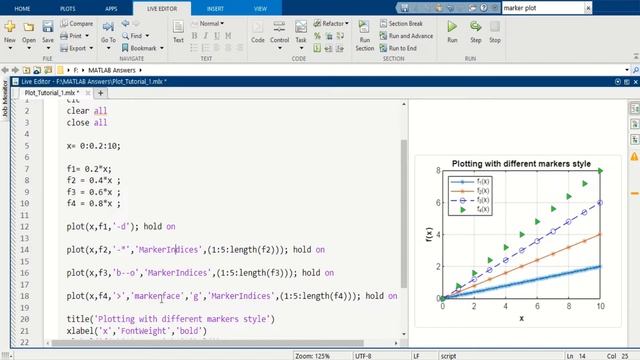The width and height of the screenshot is (640, 360).
Task: Click MATLAB Answers in the path bar
Action: pos(111,70)
